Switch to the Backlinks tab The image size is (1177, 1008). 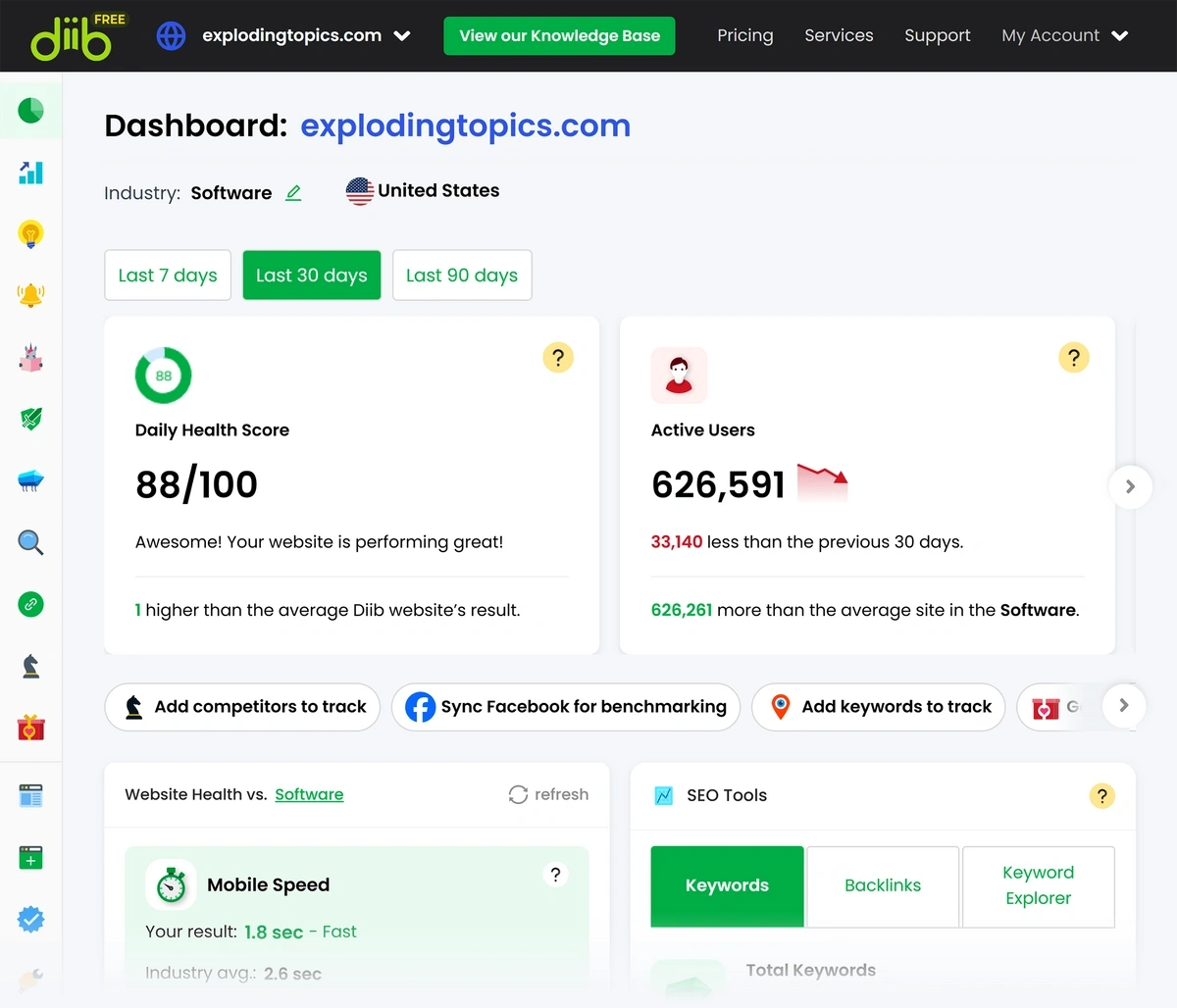(x=883, y=886)
